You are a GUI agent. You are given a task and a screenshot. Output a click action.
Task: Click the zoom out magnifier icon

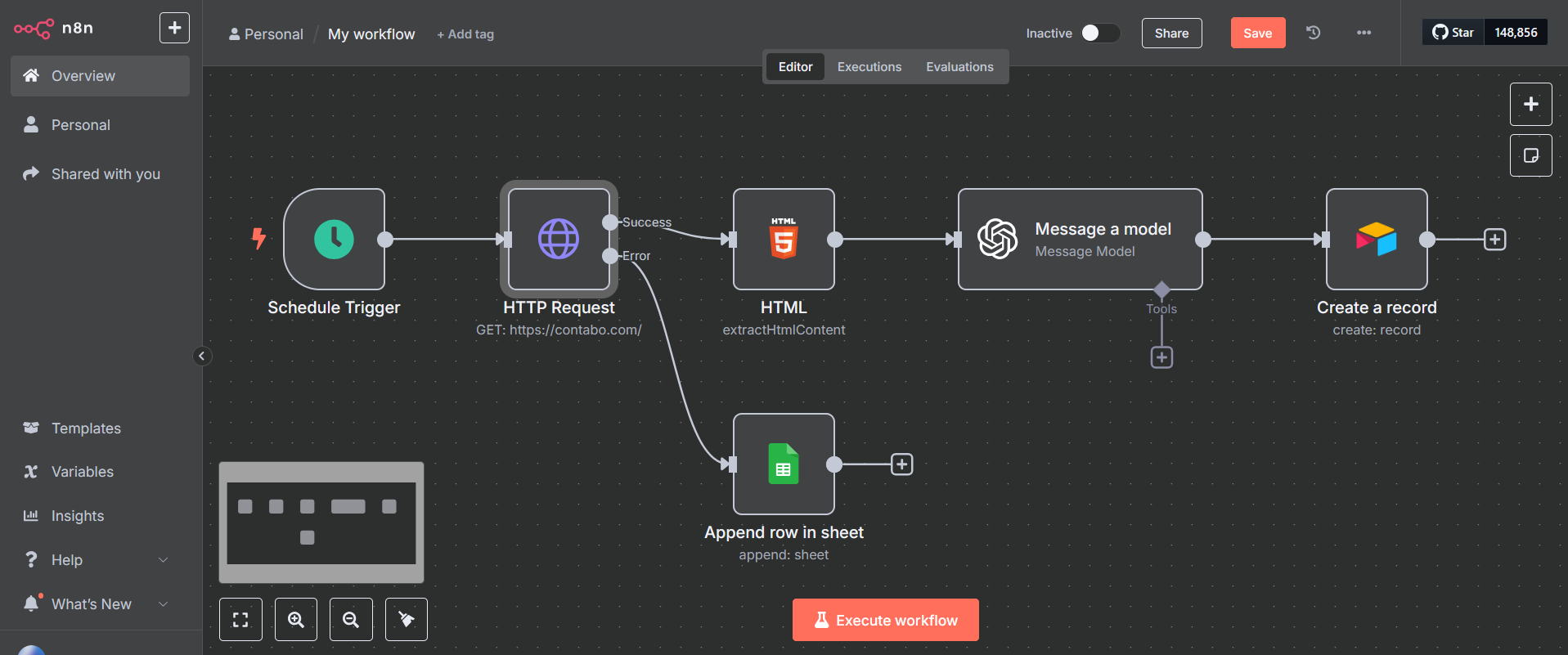[351, 620]
